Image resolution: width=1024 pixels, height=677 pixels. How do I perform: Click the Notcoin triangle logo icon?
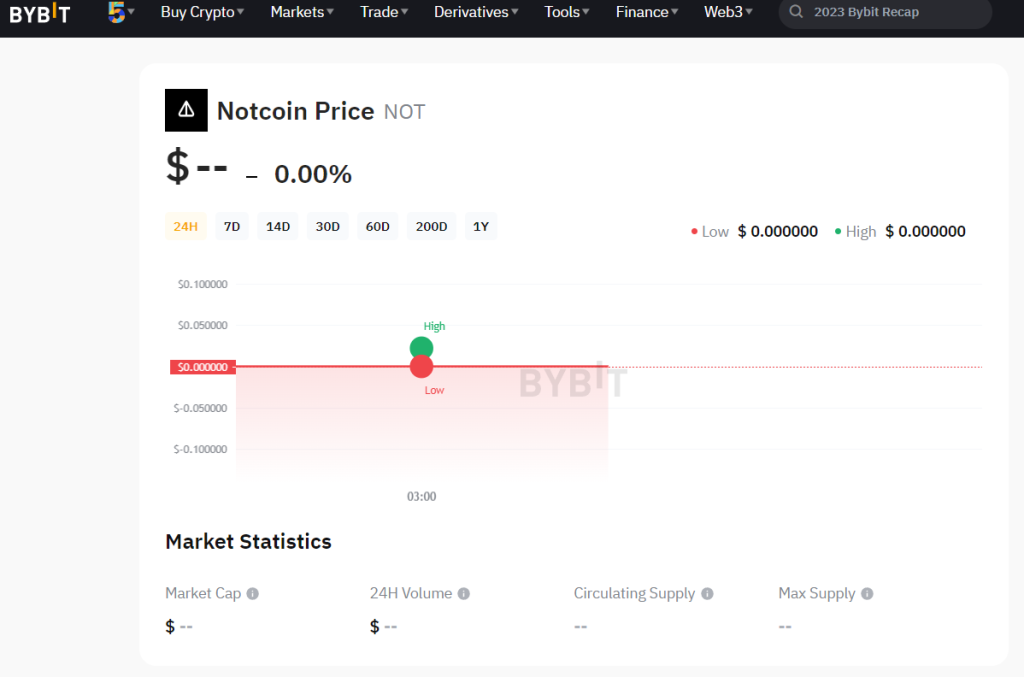[186, 110]
